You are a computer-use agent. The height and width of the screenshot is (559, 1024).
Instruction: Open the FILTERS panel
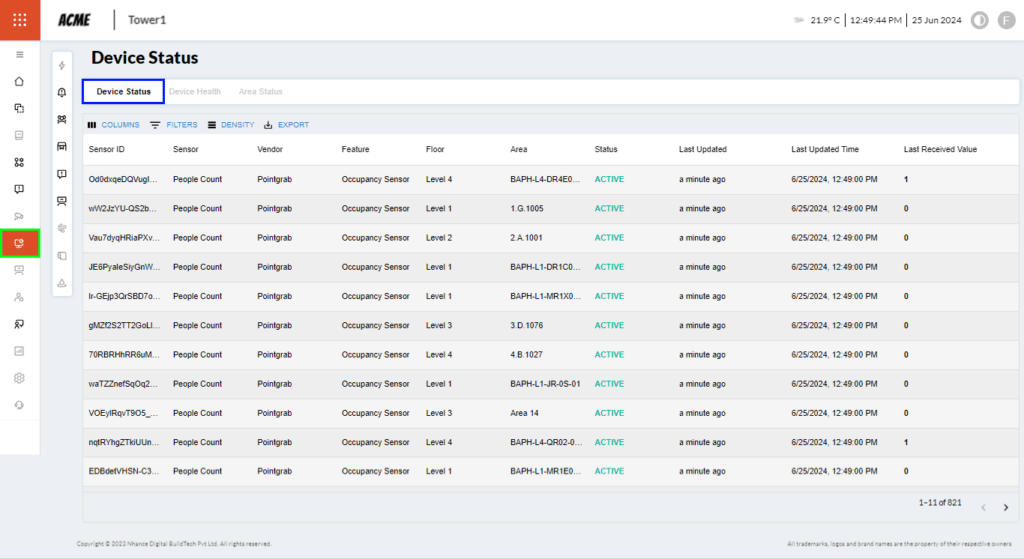click(x=174, y=125)
